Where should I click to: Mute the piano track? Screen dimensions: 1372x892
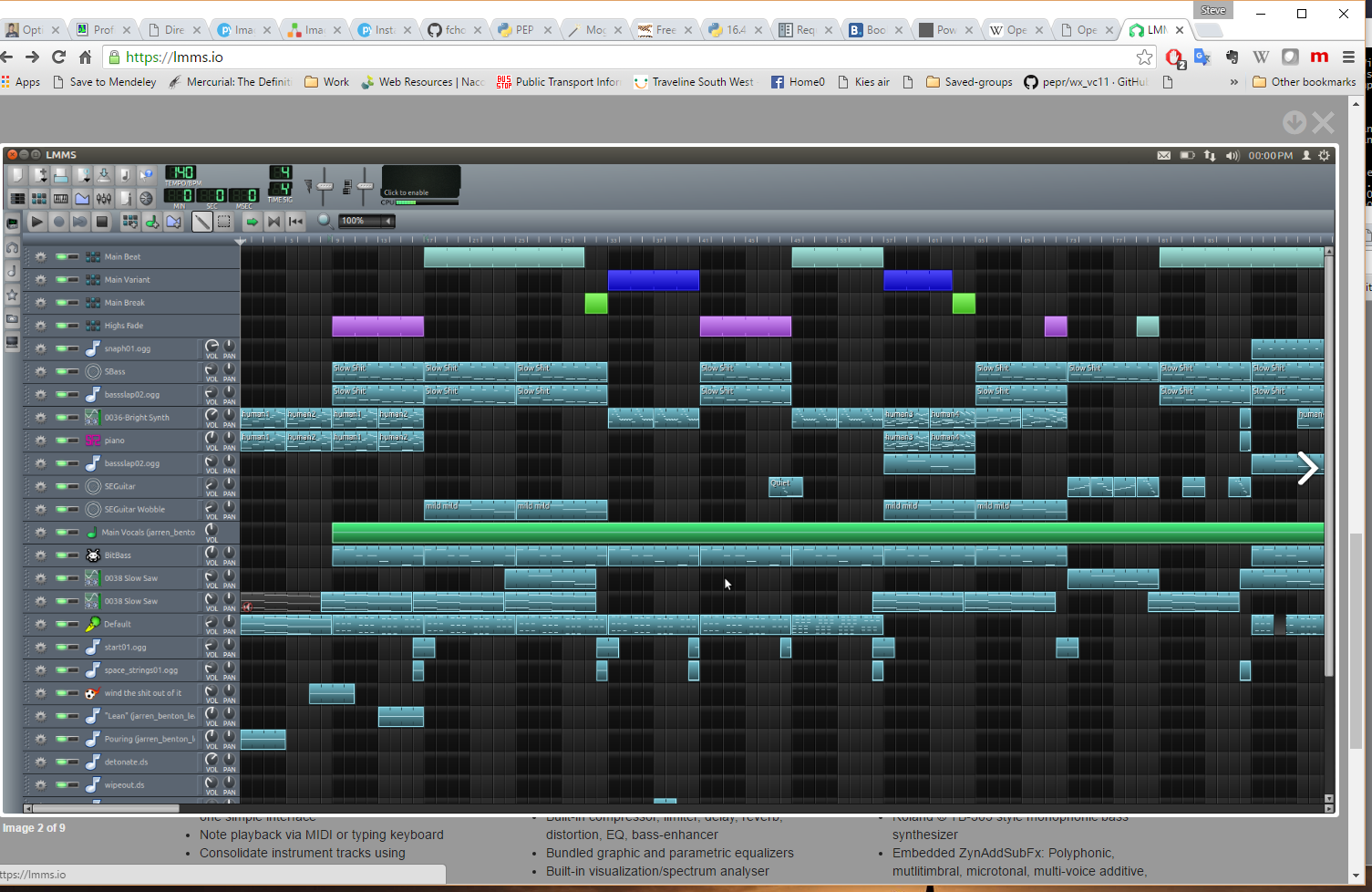point(60,441)
